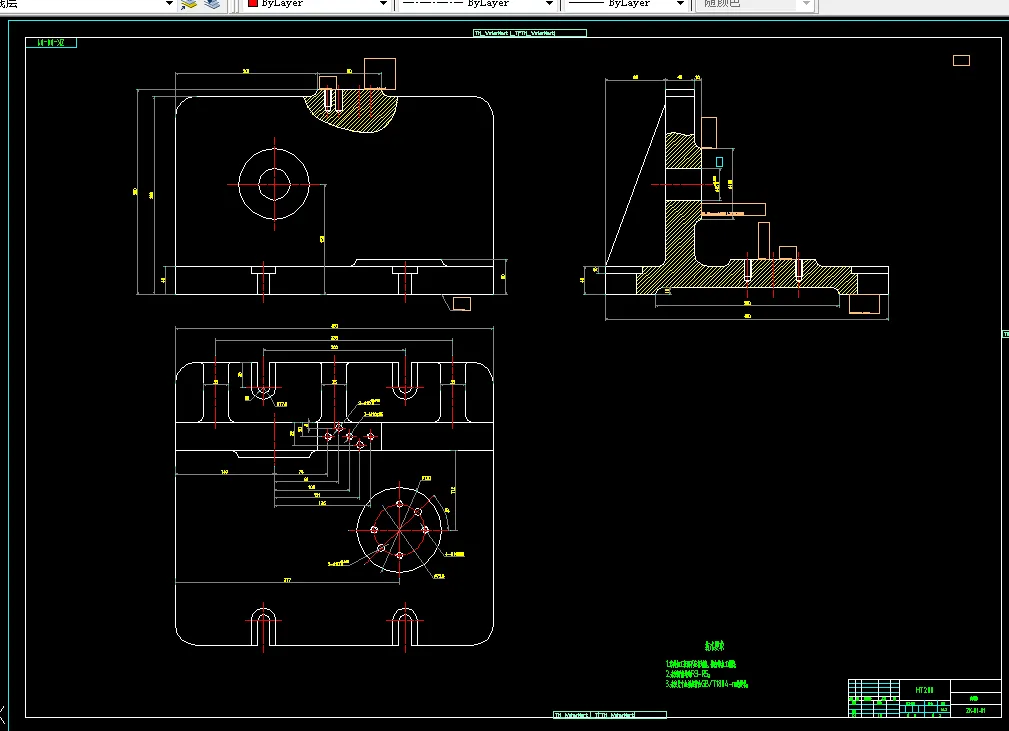The height and width of the screenshot is (731, 1009).
Task: Expand the color control ByLayer dropdown arrow
Action: click(x=382, y=4)
